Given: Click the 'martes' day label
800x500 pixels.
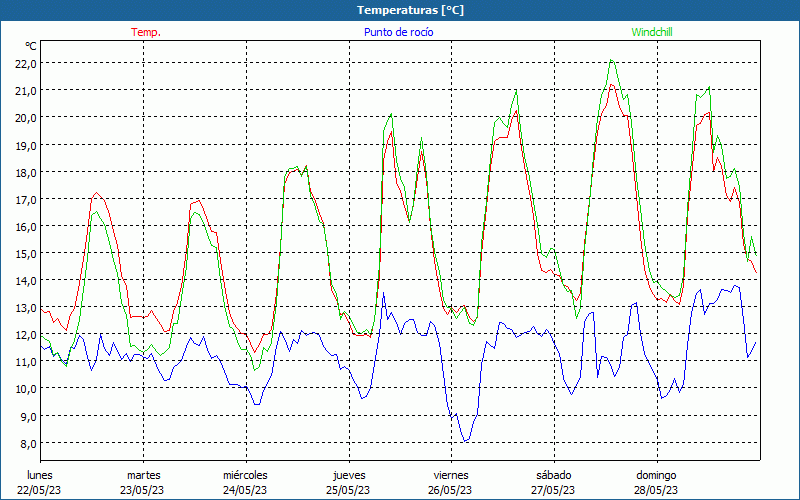Looking at the screenshot, I should 144,475.
